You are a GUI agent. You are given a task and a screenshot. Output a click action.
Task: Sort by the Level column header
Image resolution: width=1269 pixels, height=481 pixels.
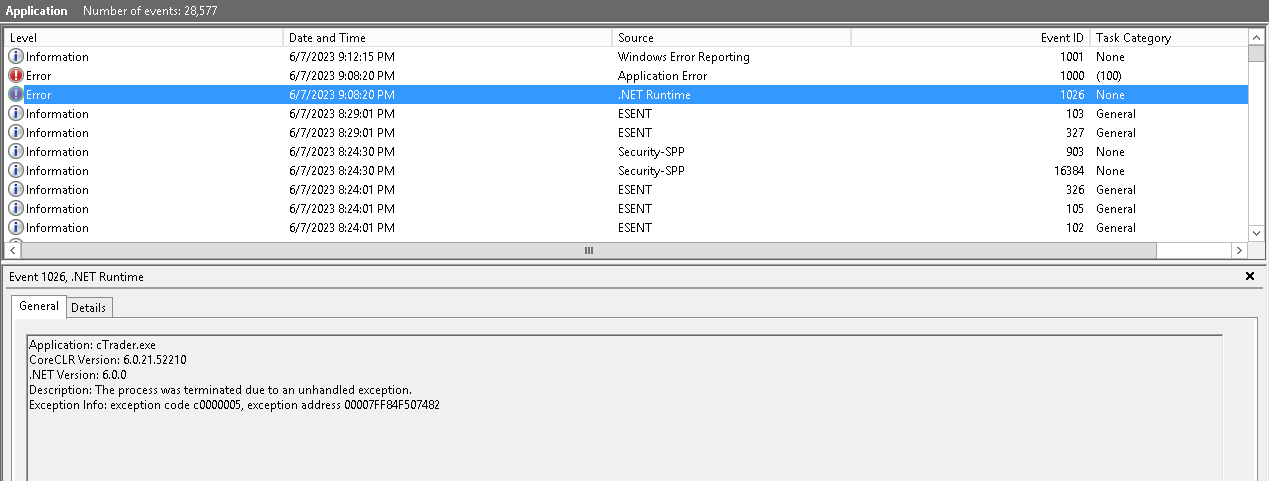144,38
